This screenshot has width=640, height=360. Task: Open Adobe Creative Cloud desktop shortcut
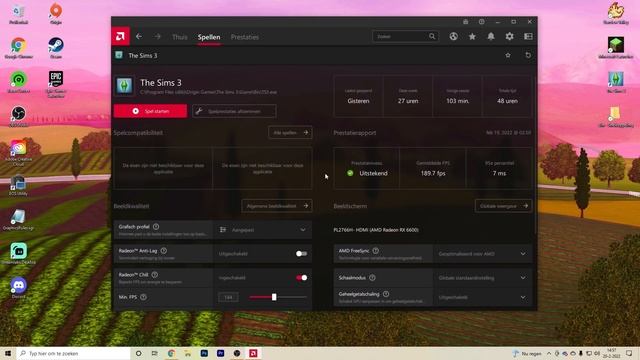(x=18, y=152)
